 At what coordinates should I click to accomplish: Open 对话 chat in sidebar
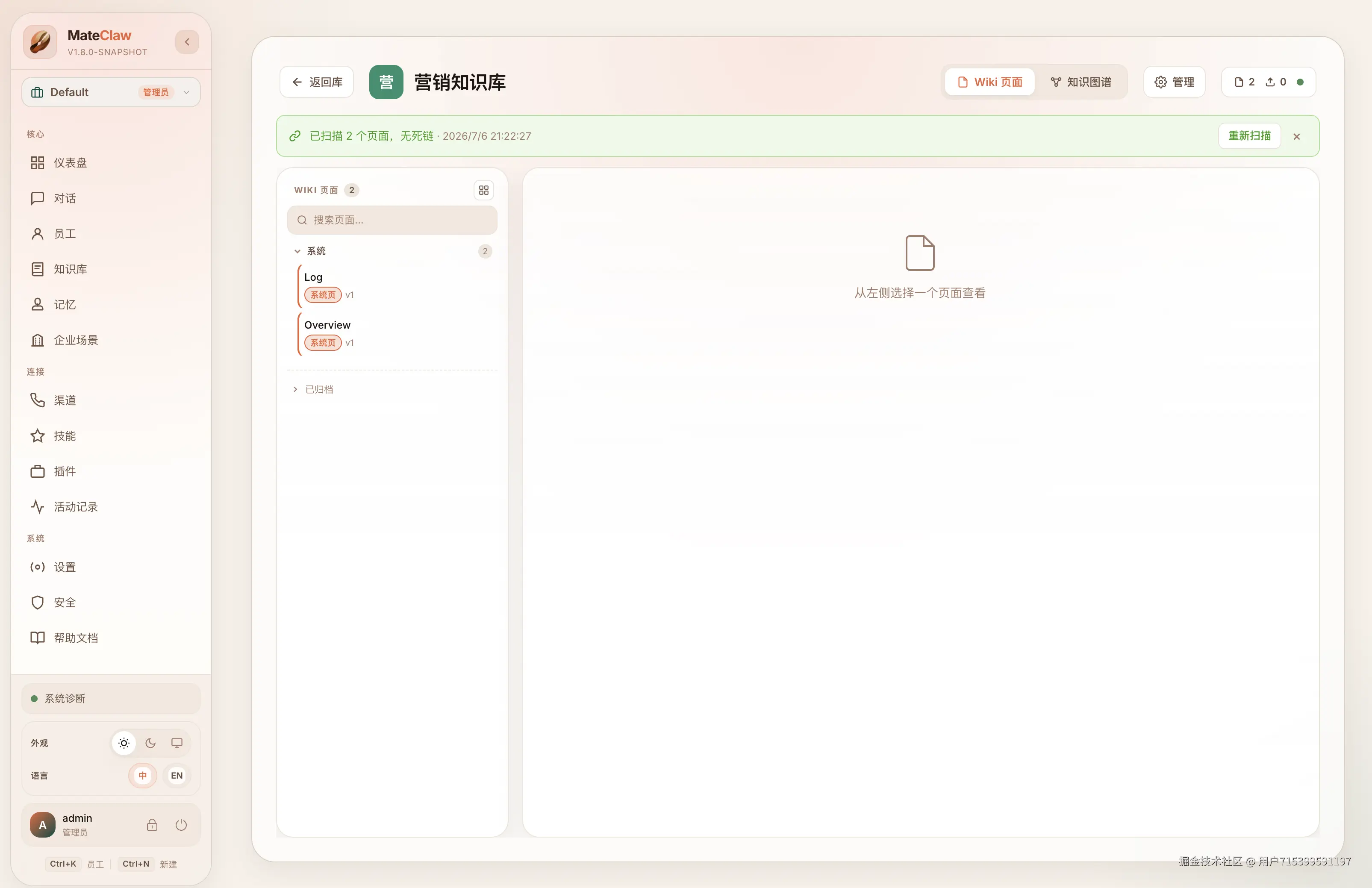click(x=111, y=198)
